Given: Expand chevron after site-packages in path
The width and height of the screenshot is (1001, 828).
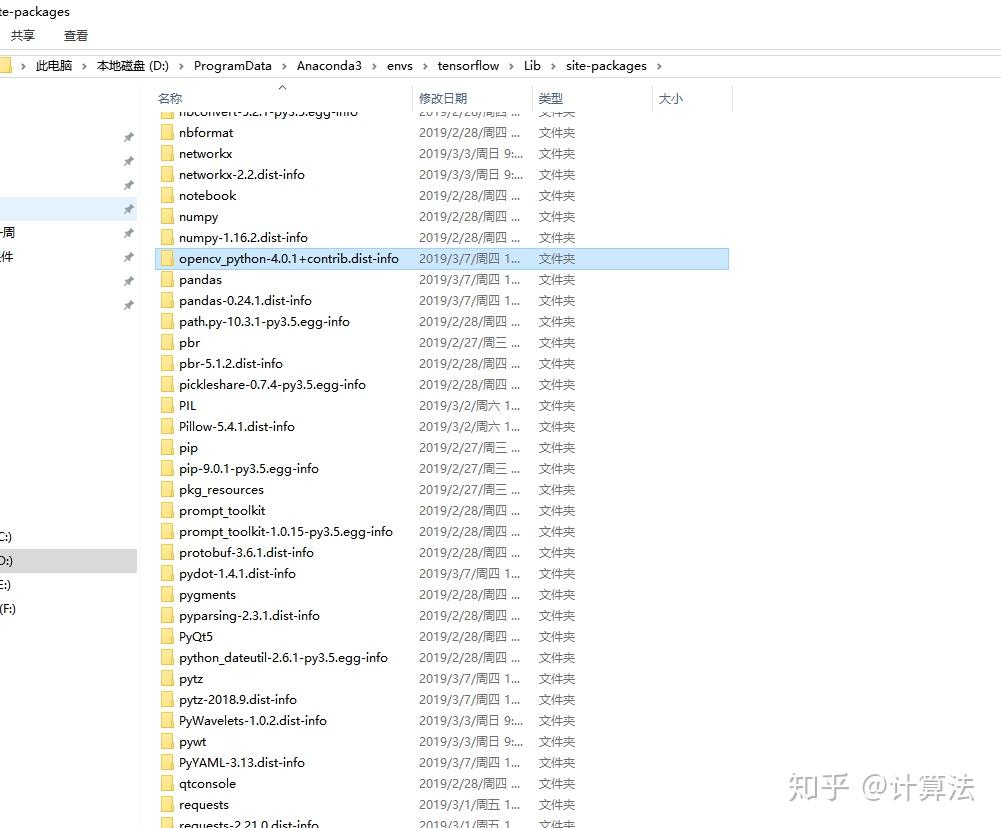Looking at the screenshot, I should click(659, 66).
